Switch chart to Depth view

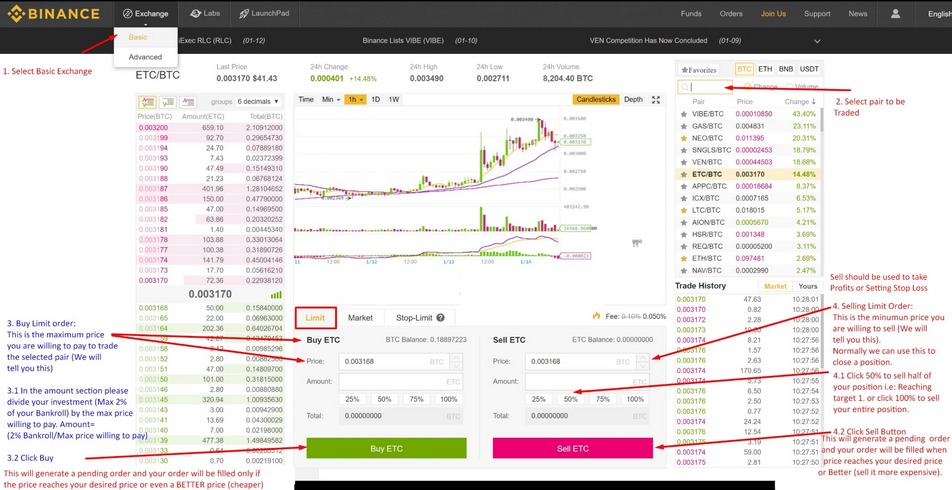[633, 100]
